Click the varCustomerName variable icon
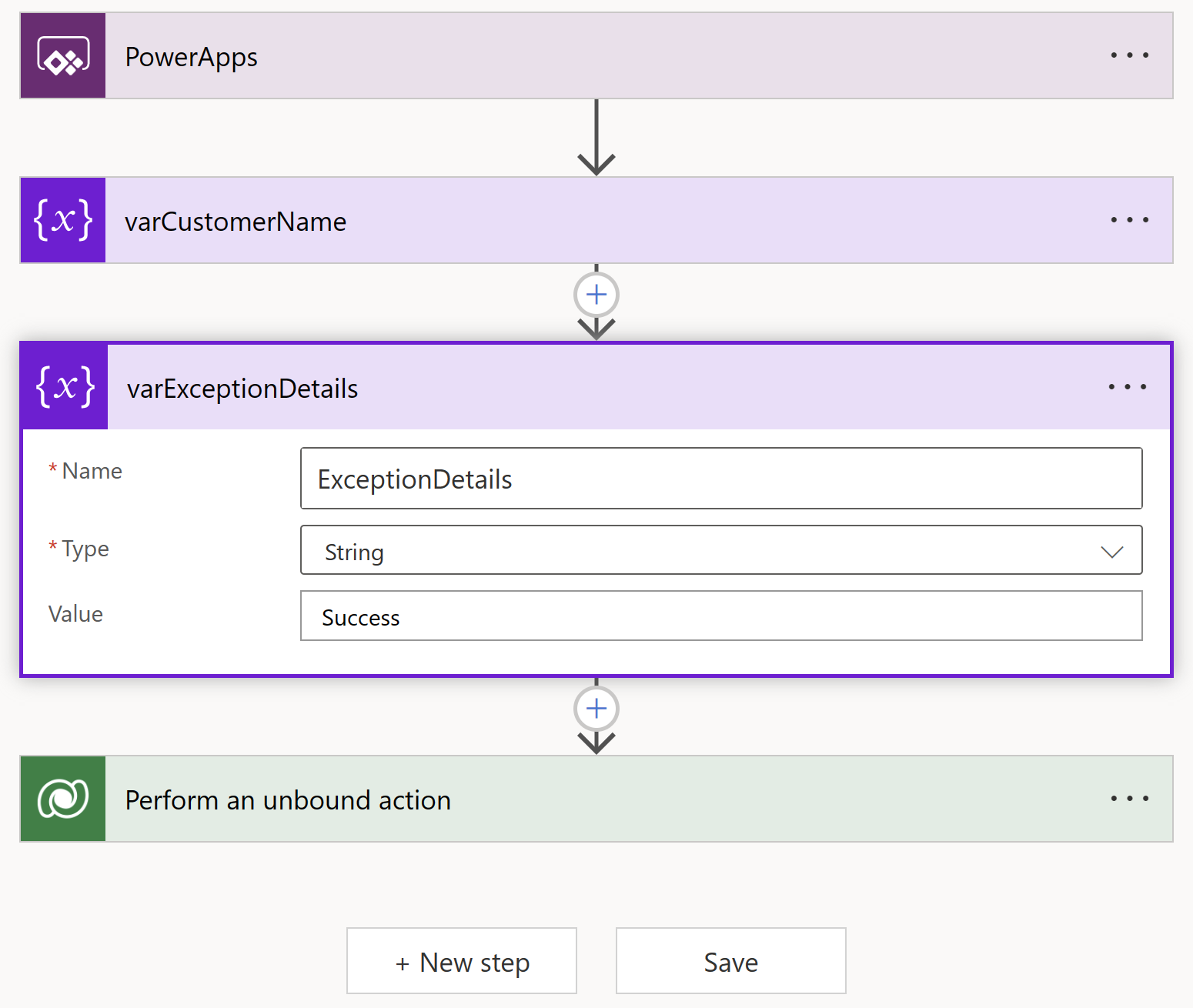Viewport: 1193px width, 1008px height. pyautogui.click(x=63, y=221)
